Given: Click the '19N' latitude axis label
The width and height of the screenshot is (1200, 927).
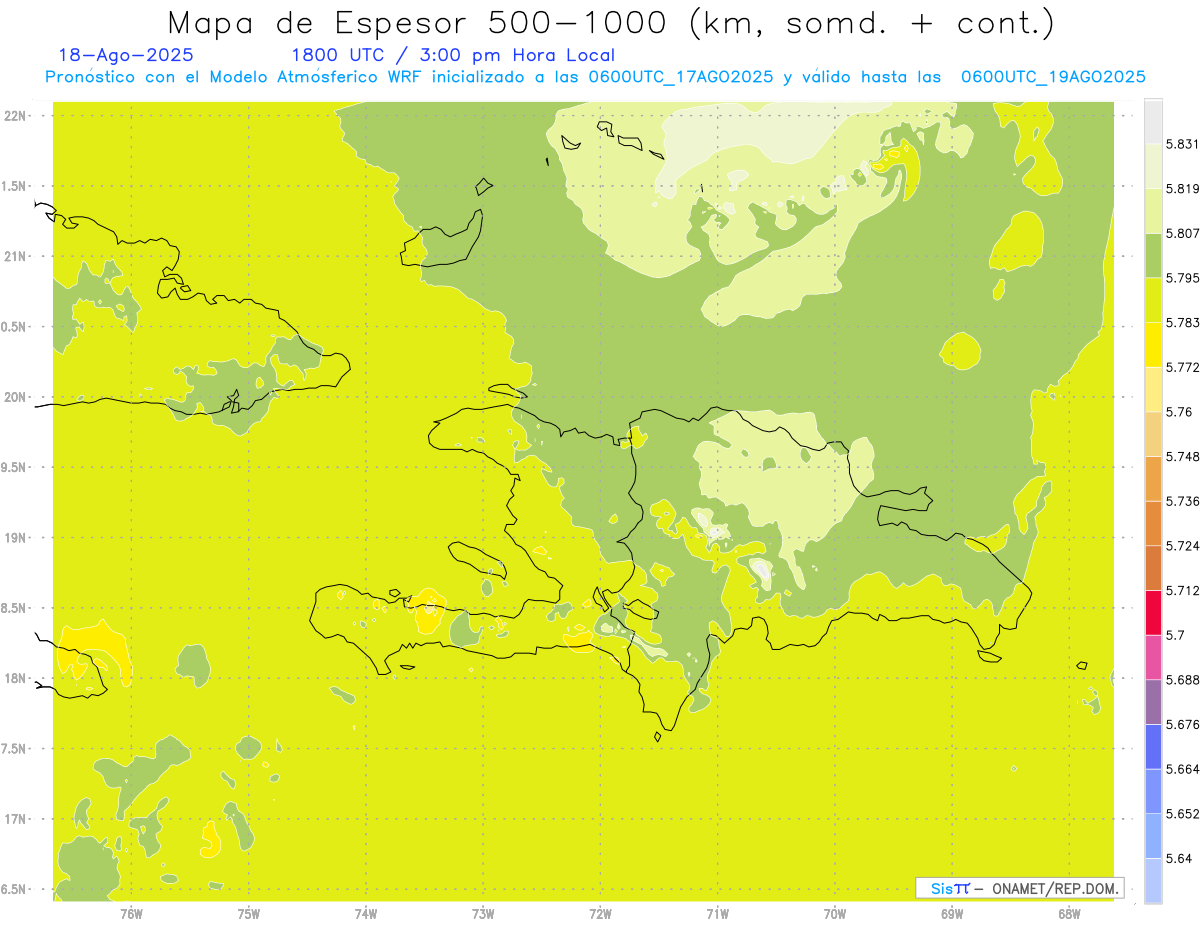Looking at the screenshot, I should point(14,537).
